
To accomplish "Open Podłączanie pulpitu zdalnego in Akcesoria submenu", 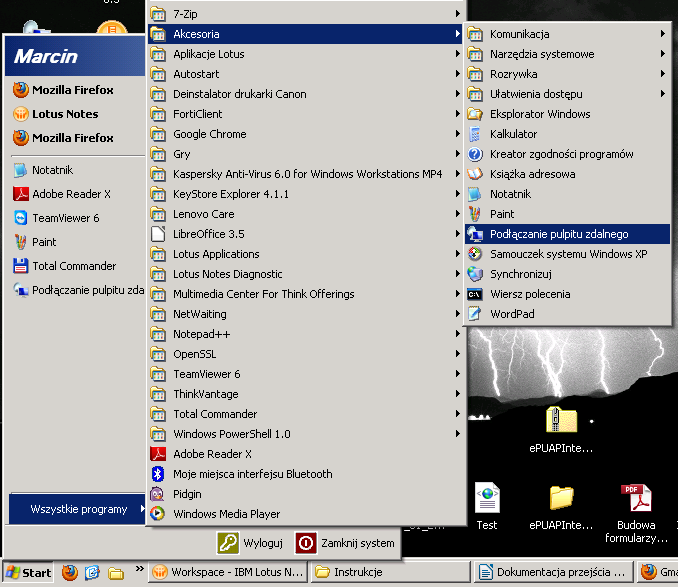I will tap(567, 234).
